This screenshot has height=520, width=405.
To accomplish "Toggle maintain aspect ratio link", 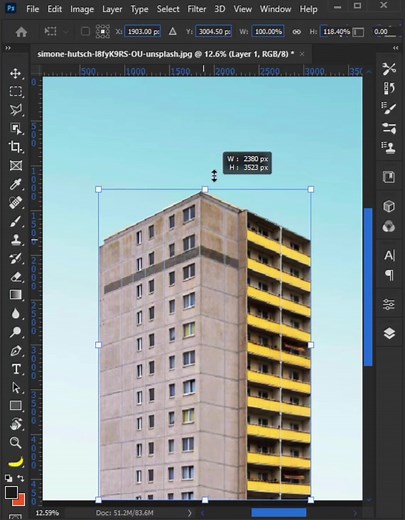I will pos(296,32).
